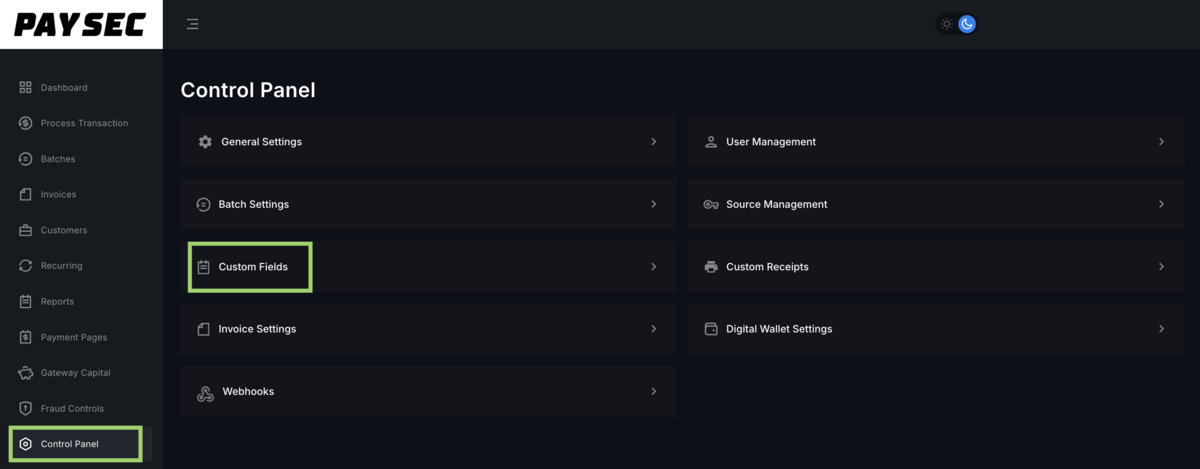Expand the General Settings chevron arrow
1200x469 pixels.
[654, 142]
